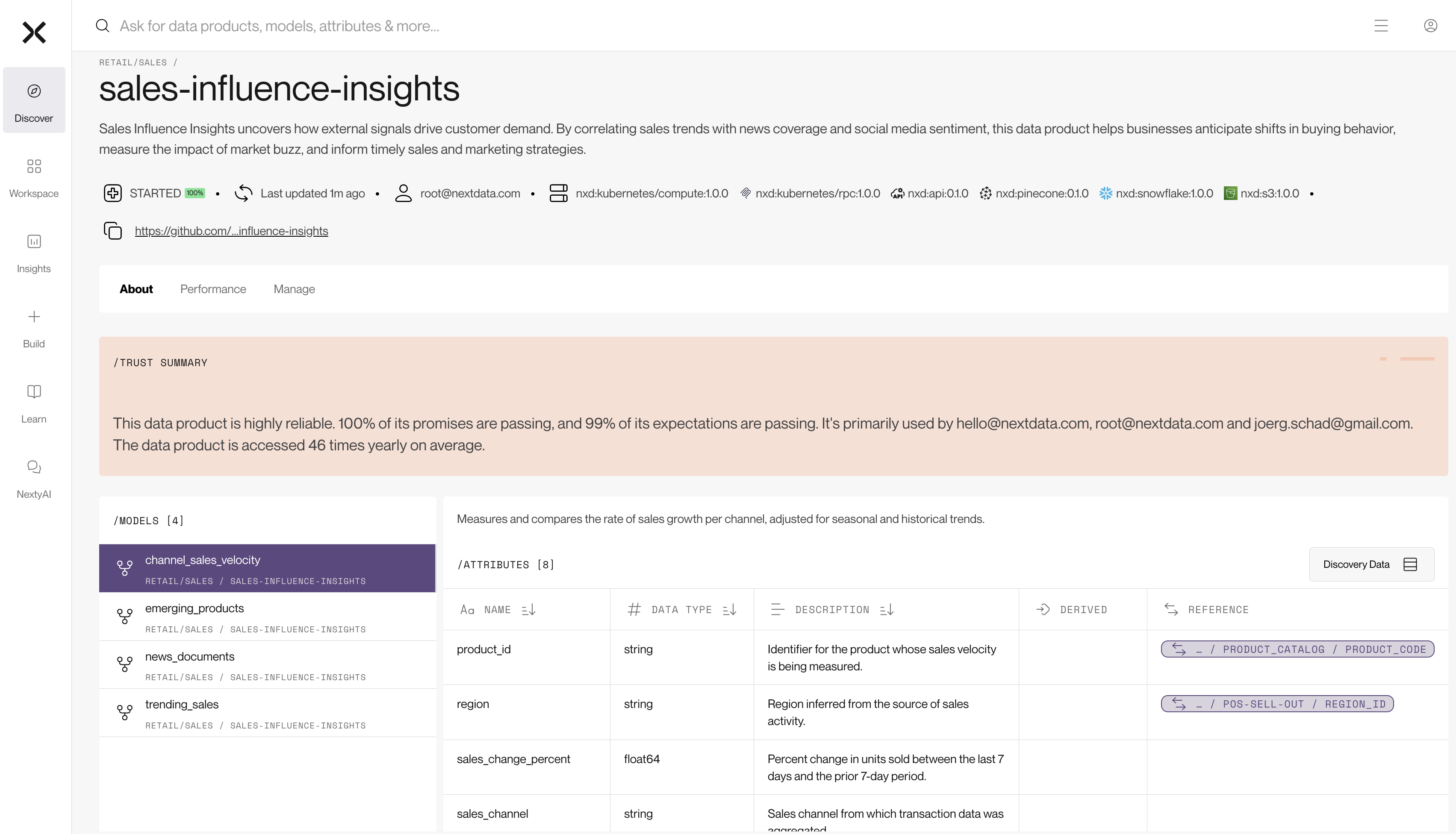Open the user profile icon at top right

(x=1430, y=26)
